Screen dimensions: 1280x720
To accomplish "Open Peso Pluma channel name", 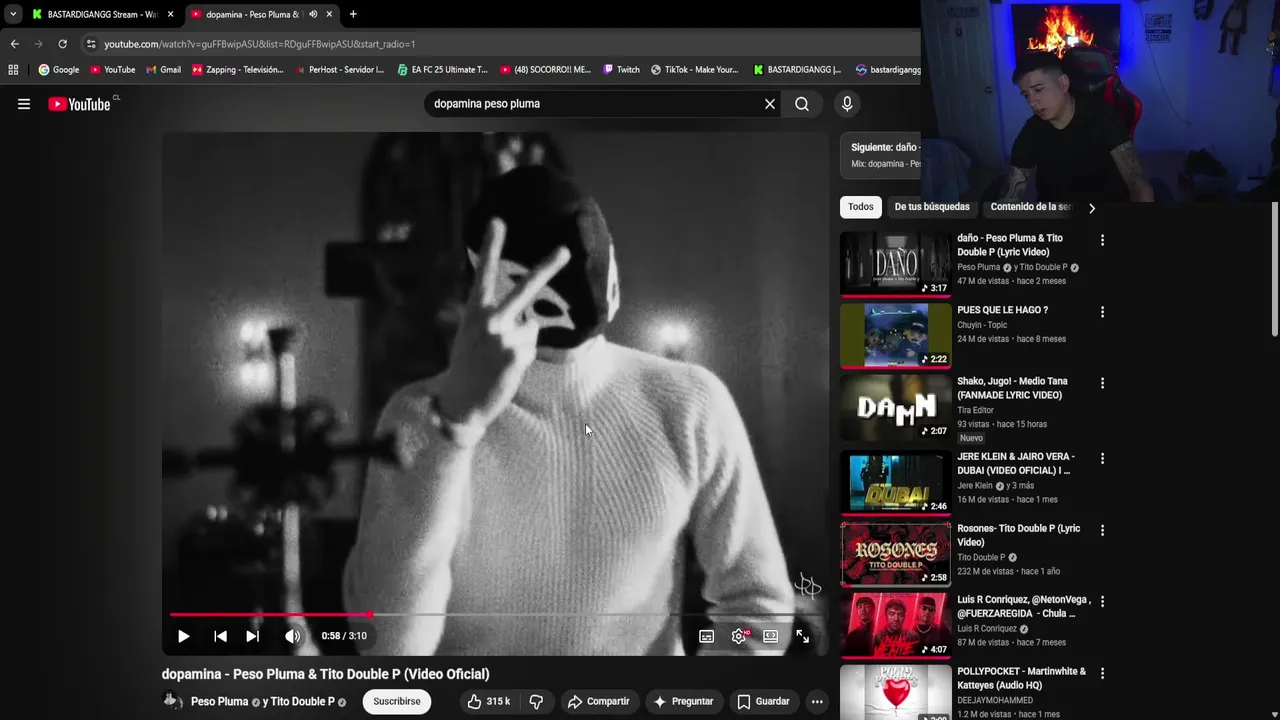I will [219, 702].
